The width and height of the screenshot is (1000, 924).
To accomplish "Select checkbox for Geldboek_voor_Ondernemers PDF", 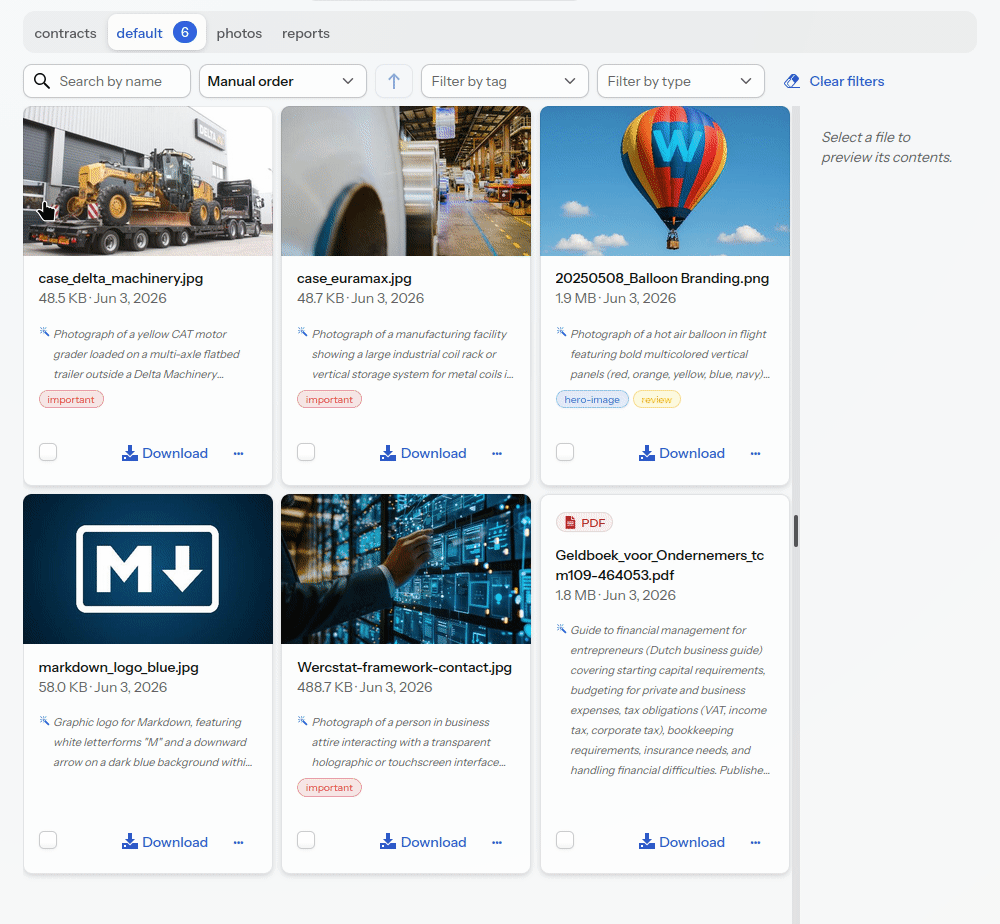I will pyautogui.click(x=565, y=840).
